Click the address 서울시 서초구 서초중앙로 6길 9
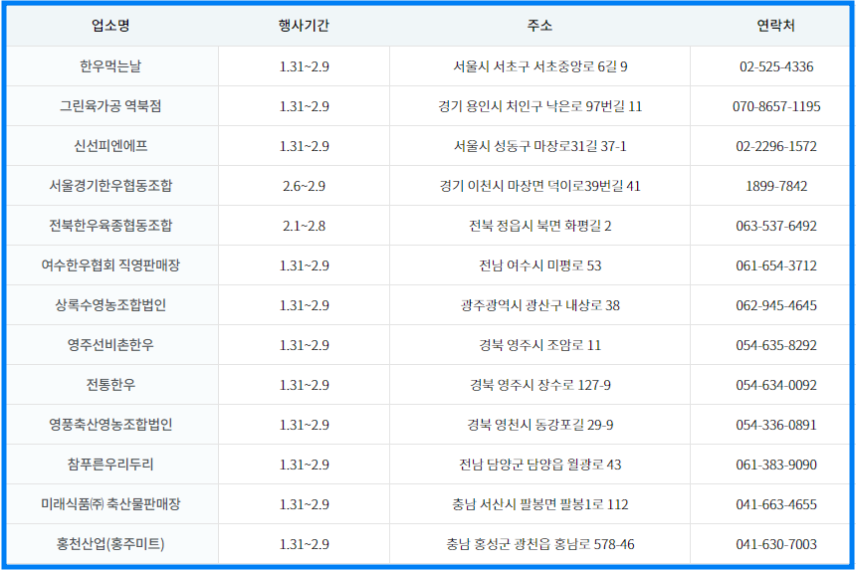 [x=540, y=66]
